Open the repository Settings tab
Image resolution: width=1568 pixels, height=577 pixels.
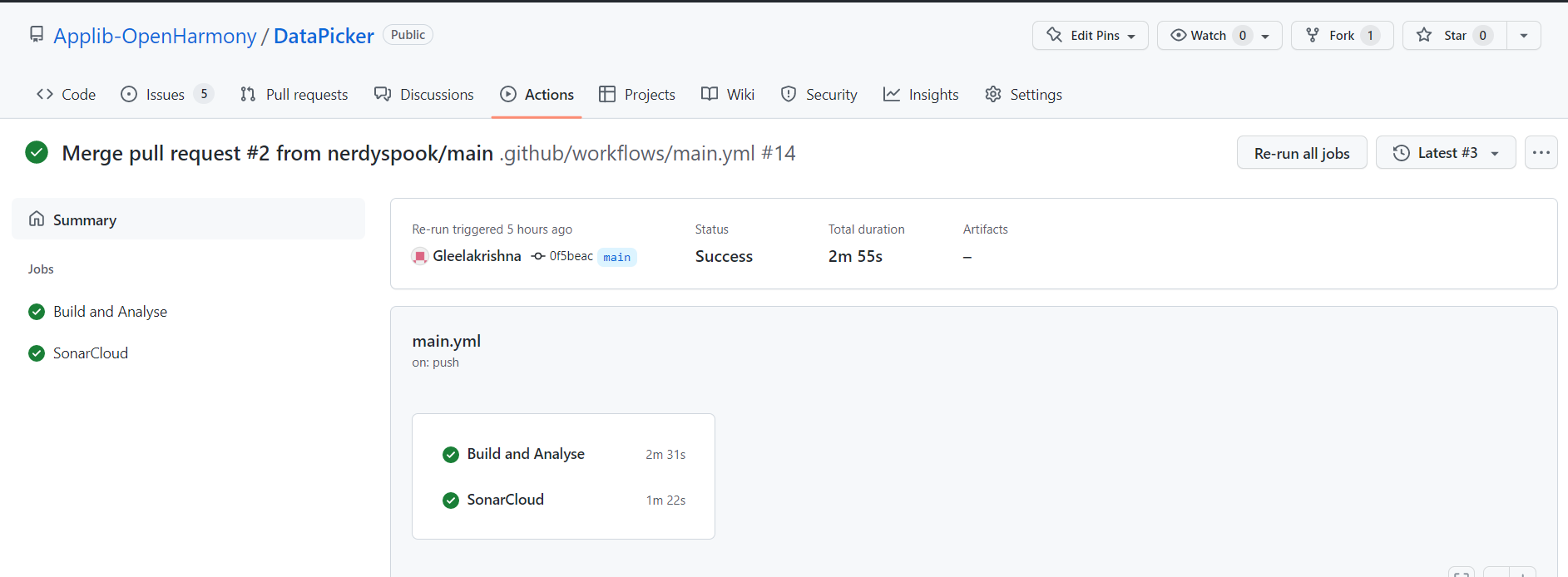pos(1023,94)
